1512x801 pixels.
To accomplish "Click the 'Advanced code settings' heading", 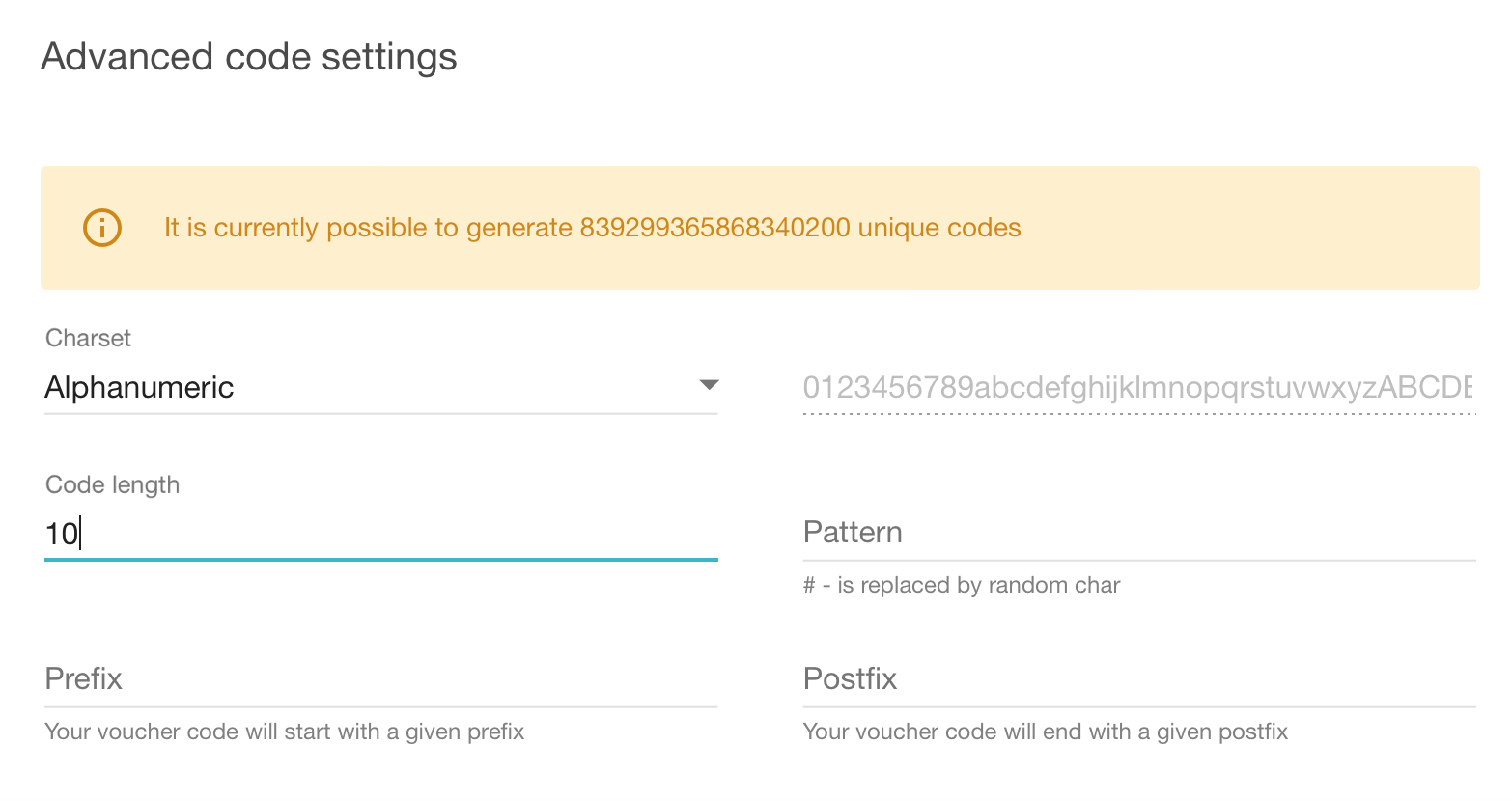I will [249, 57].
